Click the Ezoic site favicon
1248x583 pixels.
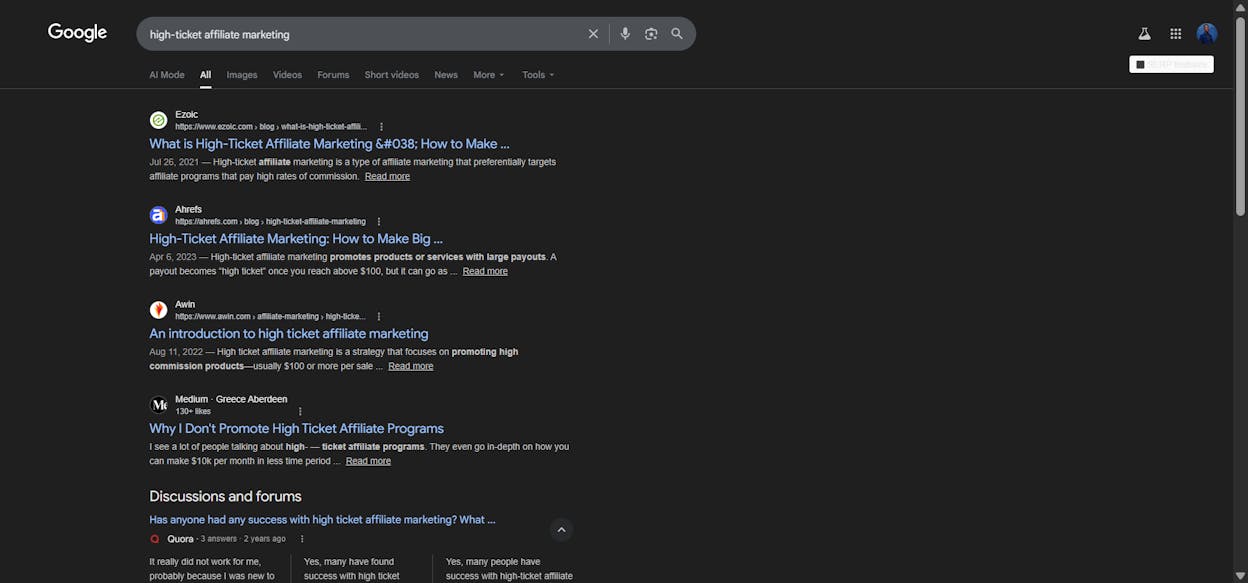coord(158,120)
